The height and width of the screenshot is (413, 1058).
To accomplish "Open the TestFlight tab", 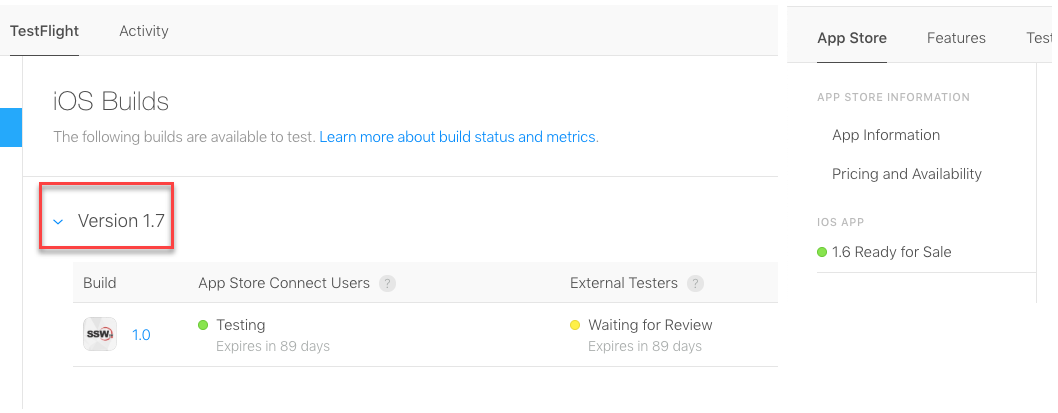I will [x=44, y=31].
